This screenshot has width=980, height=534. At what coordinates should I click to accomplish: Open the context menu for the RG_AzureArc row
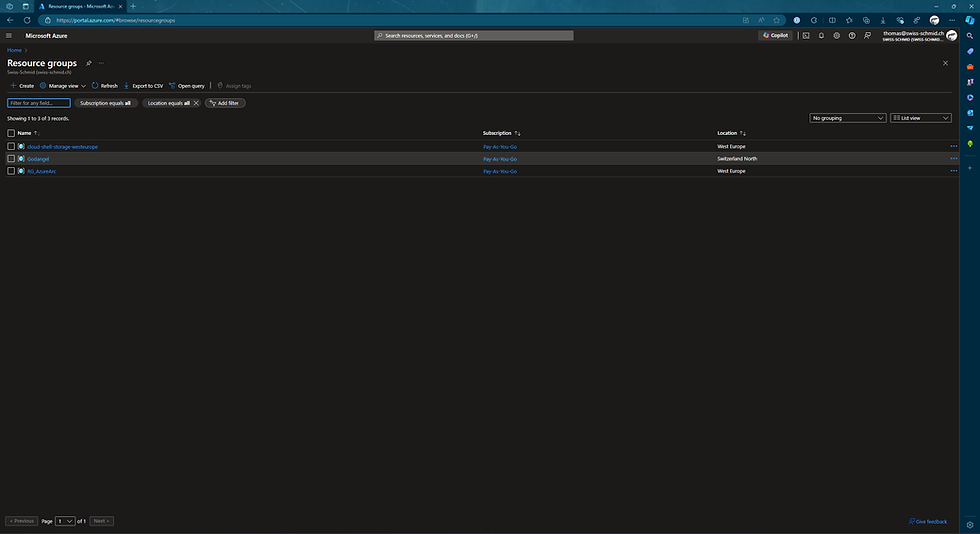tap(953, 171)
